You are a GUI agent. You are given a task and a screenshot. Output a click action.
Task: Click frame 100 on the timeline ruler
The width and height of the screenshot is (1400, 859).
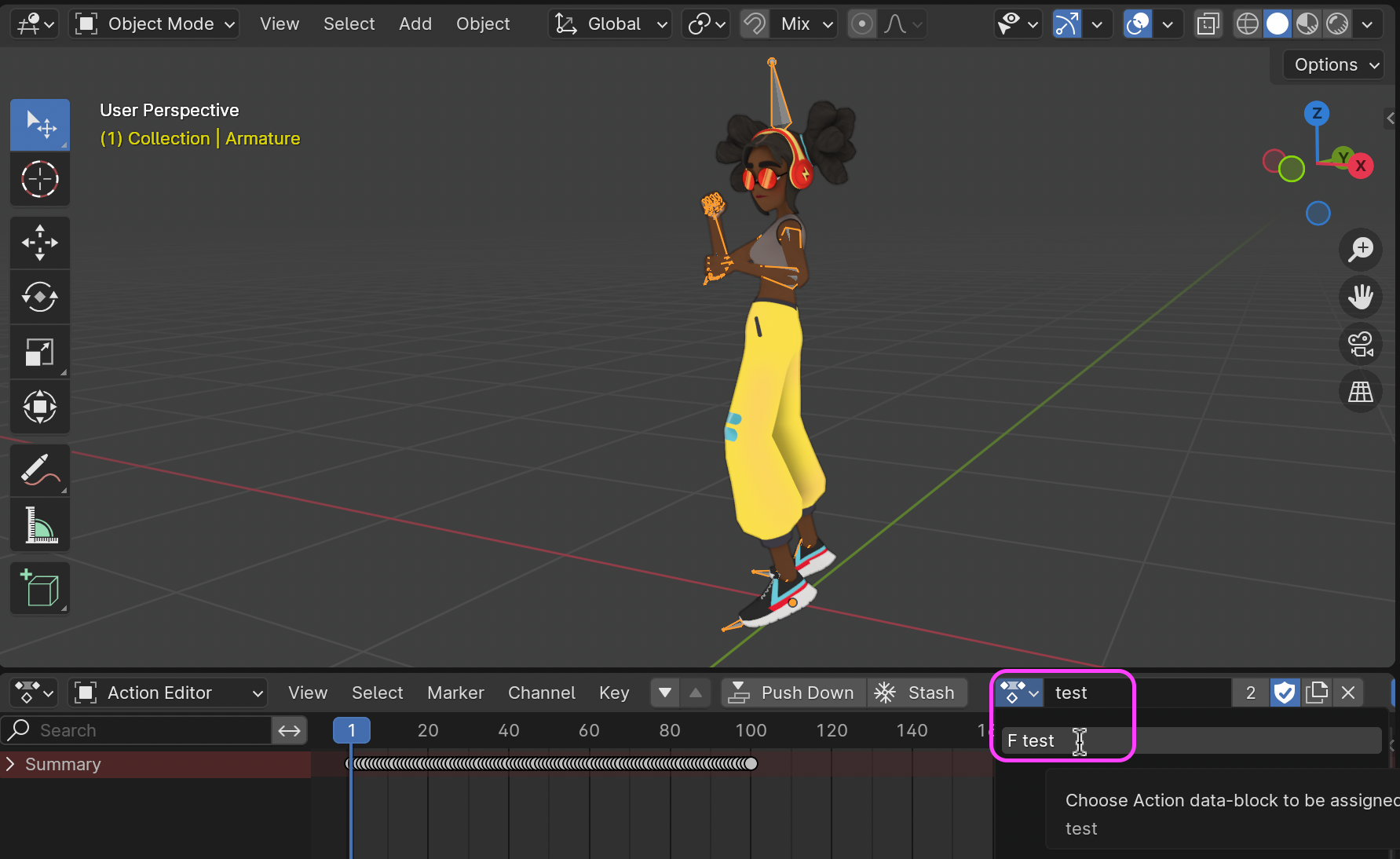coord(751,730)
